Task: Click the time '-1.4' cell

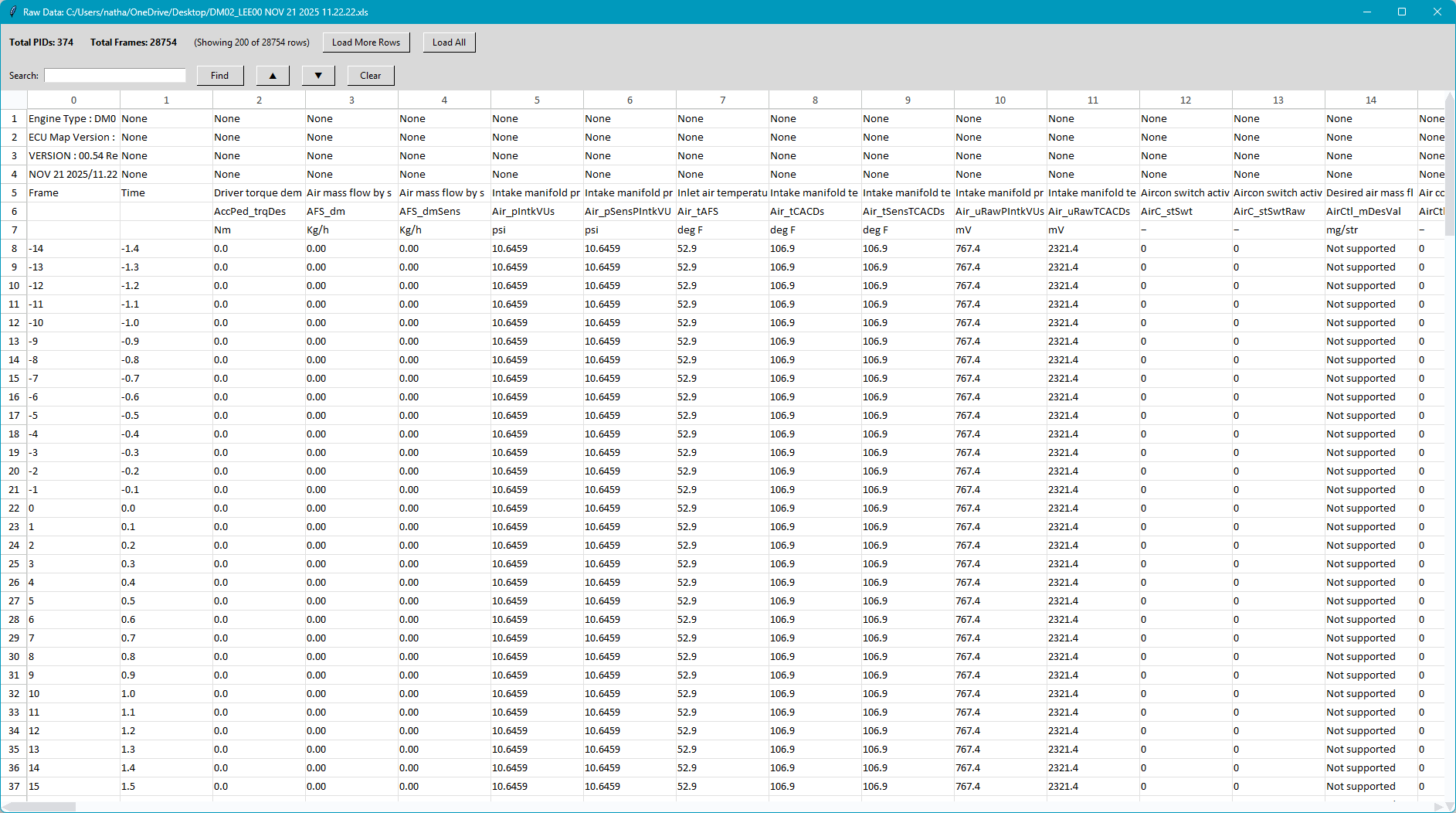Action: click(166, 249)
